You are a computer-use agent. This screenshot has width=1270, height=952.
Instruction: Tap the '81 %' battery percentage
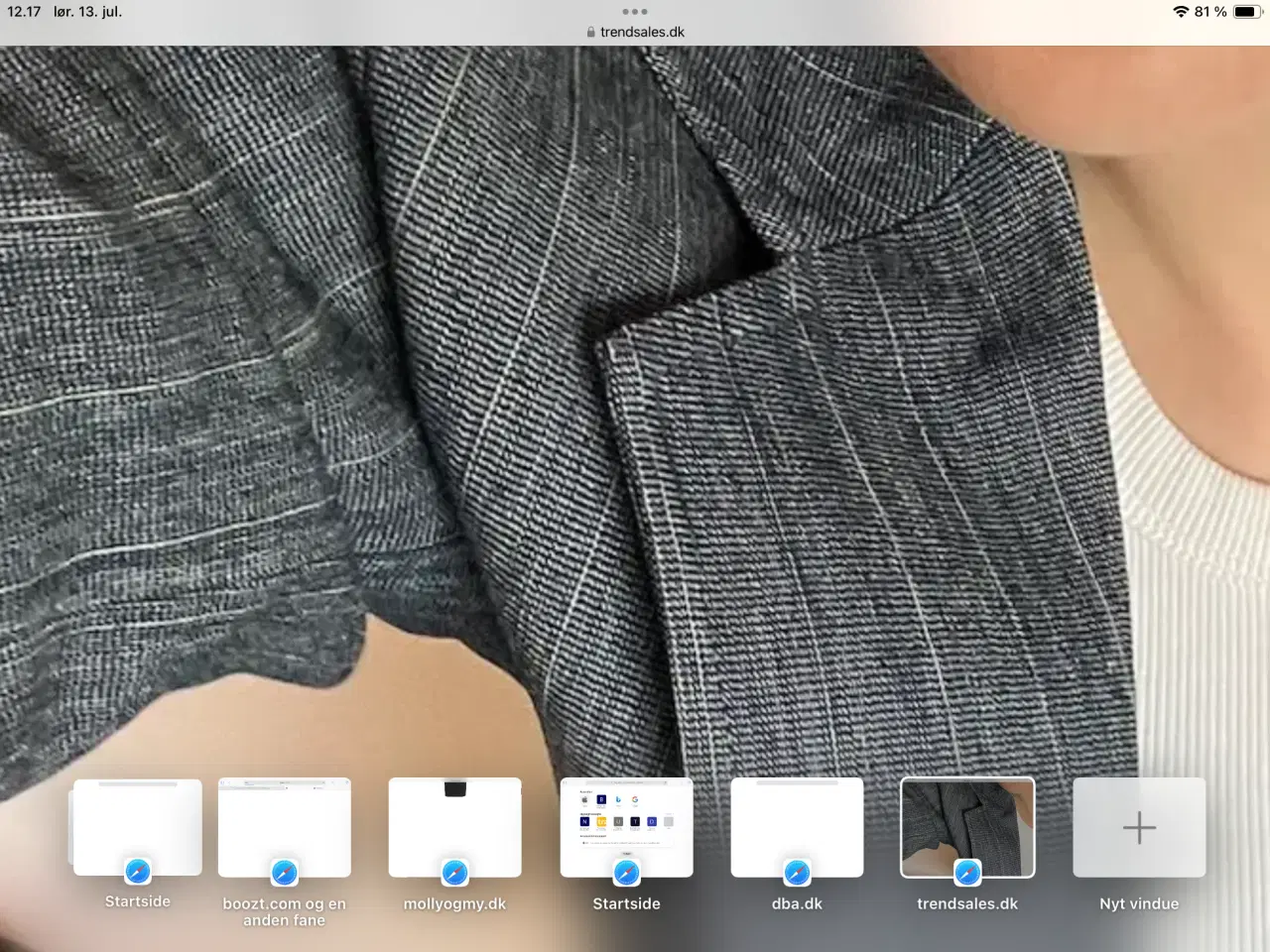click(1210, 12)
